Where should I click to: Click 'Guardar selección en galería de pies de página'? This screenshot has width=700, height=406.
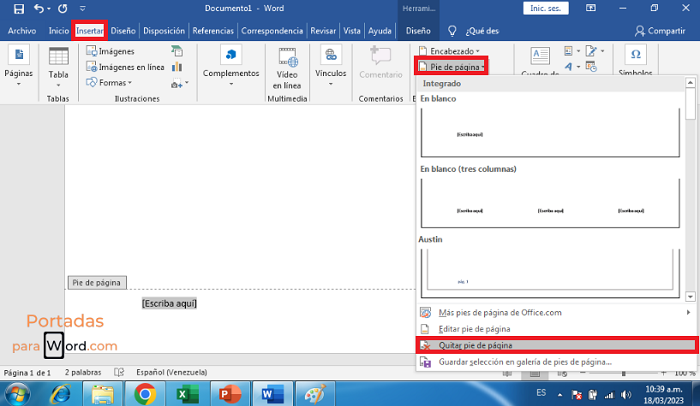pyautogui.click(x=556, y=362)
